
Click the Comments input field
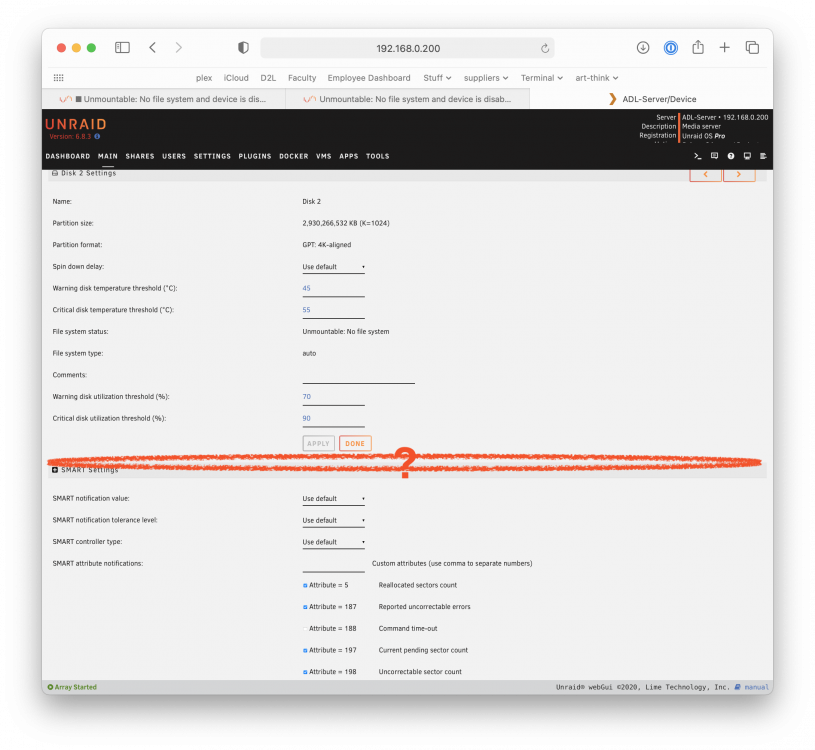[359, 376]
